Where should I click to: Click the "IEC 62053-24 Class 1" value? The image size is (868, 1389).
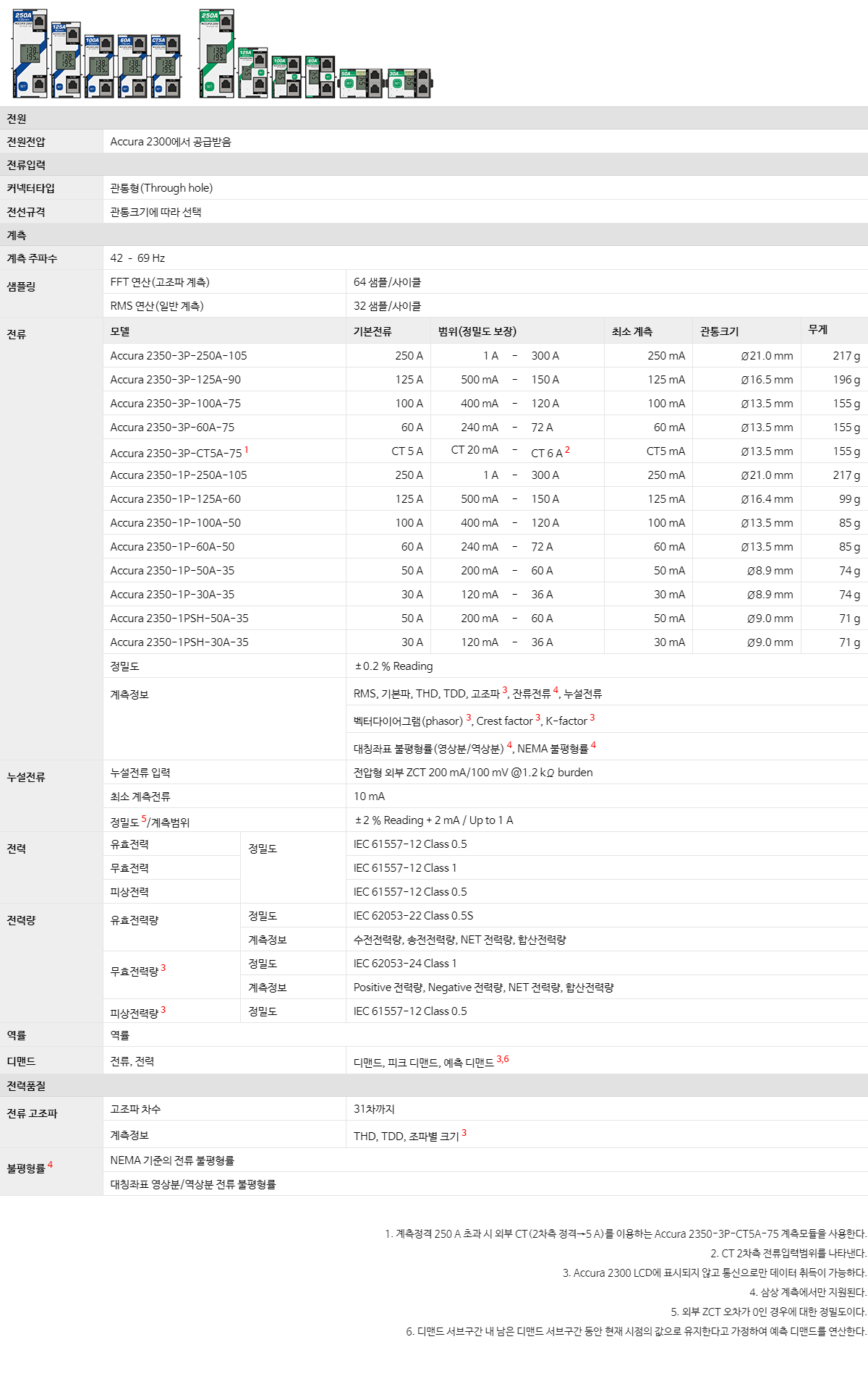[405, 964]
